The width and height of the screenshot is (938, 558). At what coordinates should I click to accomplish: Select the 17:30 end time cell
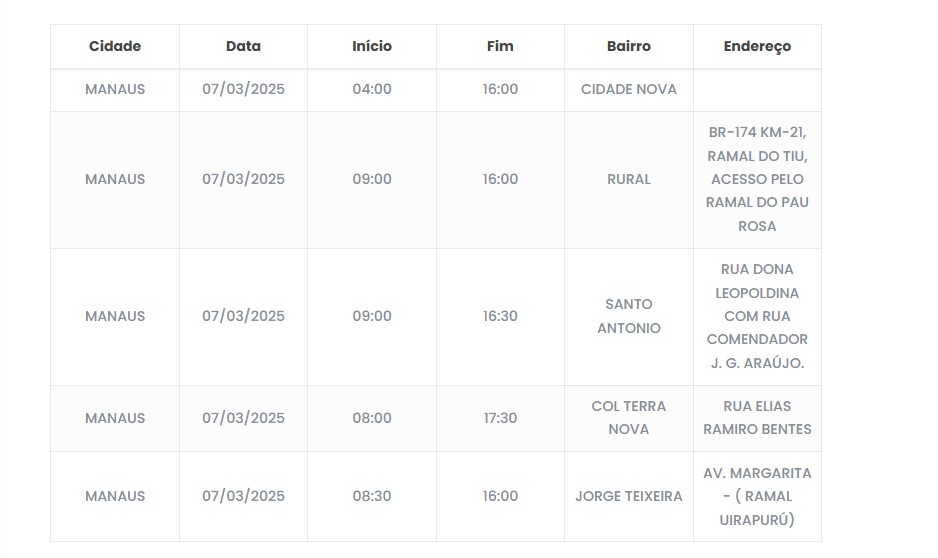500,418
